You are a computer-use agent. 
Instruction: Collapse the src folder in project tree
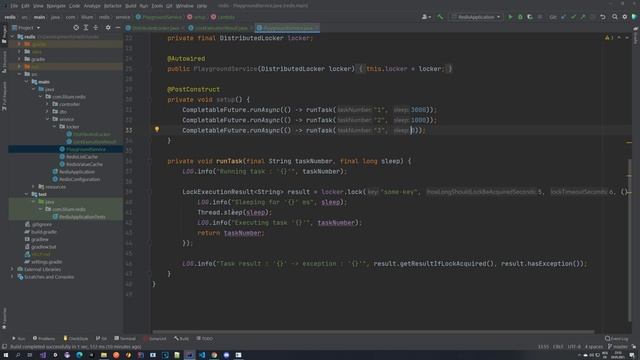pos(19,74)
